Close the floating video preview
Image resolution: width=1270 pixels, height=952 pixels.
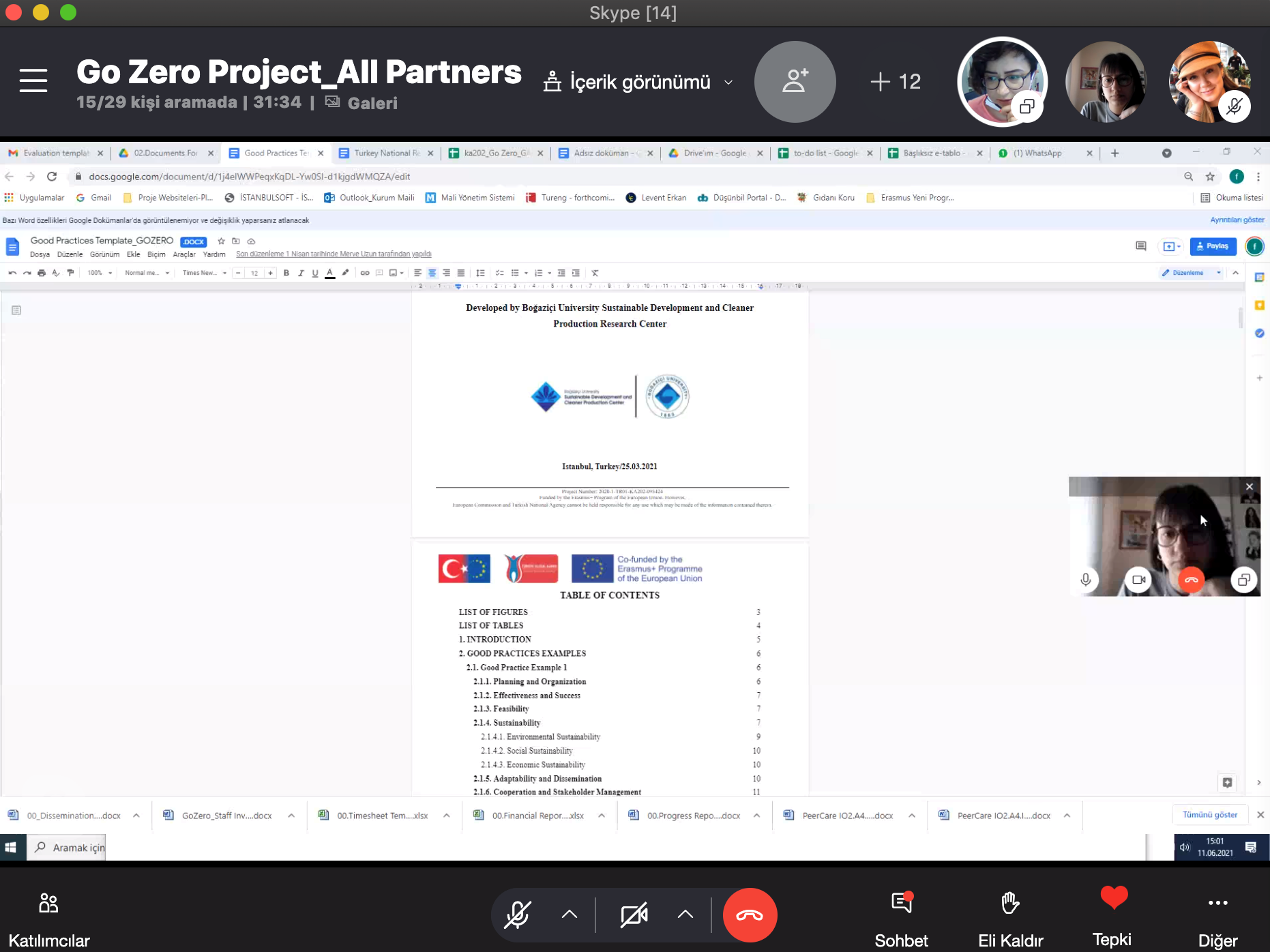tap(1249, 486)
